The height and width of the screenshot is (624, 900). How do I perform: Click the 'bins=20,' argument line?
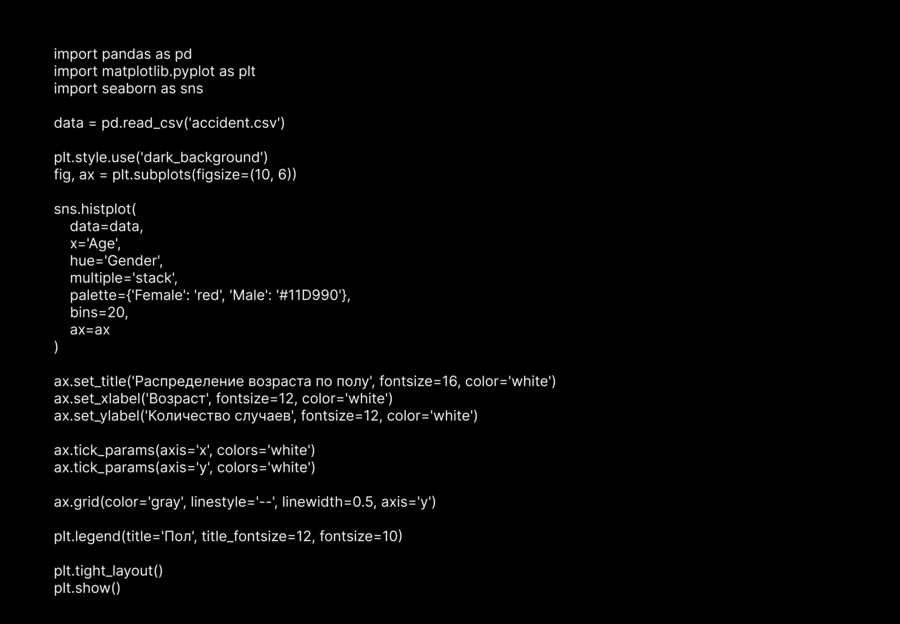99,312
